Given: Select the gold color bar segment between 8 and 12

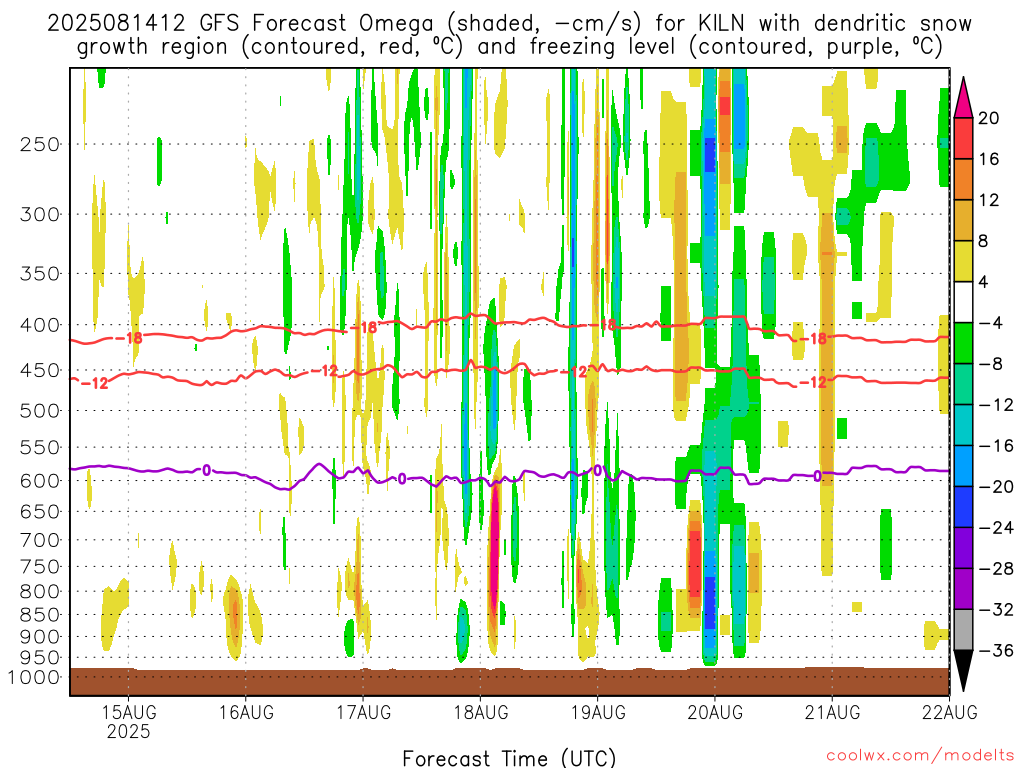Looking at the screenshot, I should tap(963, 220).
